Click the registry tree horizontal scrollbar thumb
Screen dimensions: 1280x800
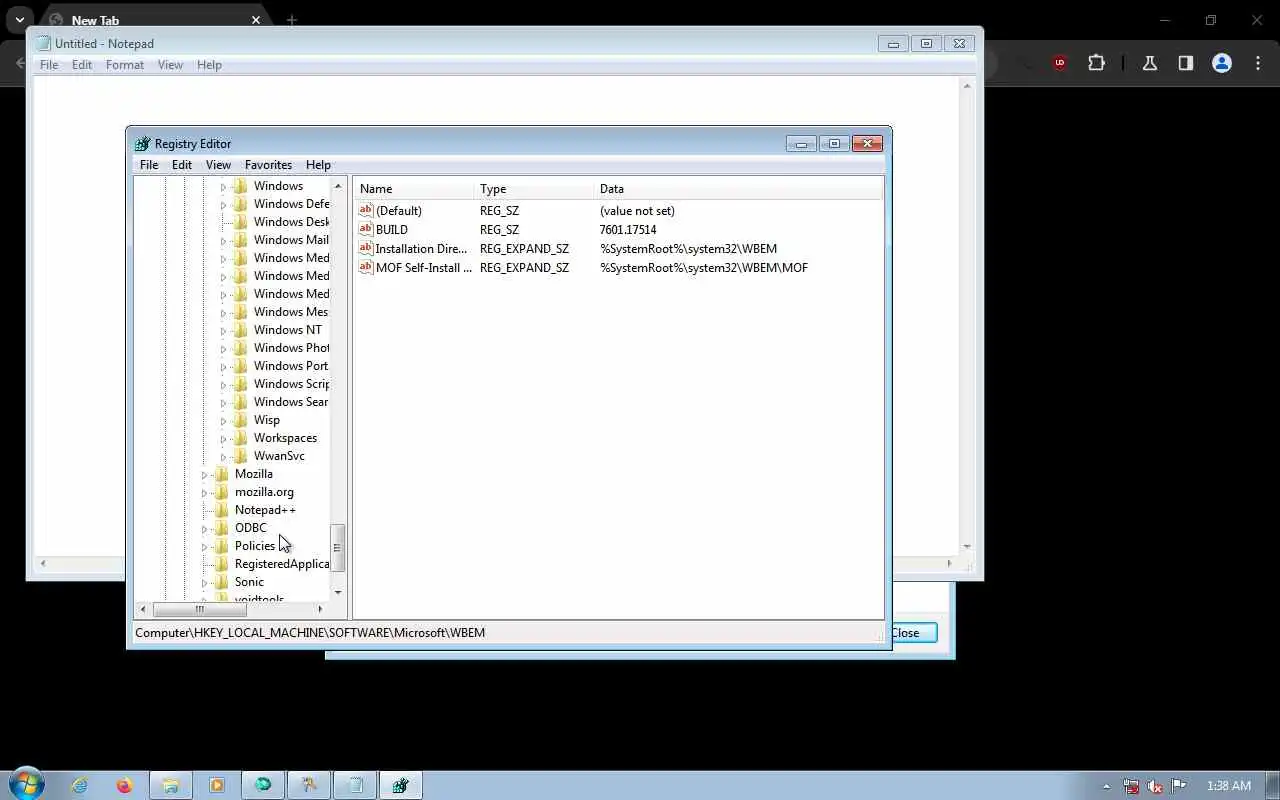199,609
